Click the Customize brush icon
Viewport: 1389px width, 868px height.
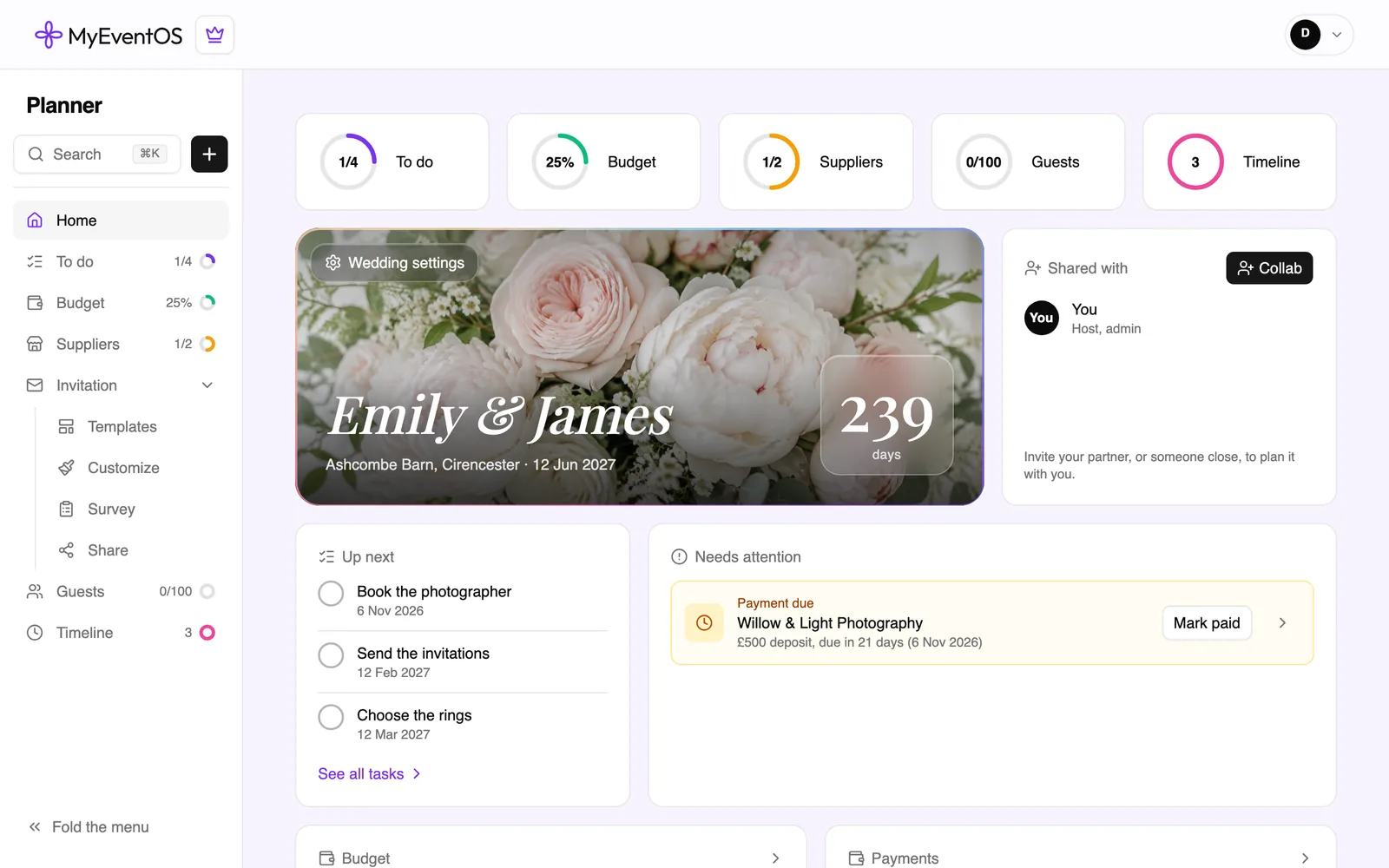66,468
